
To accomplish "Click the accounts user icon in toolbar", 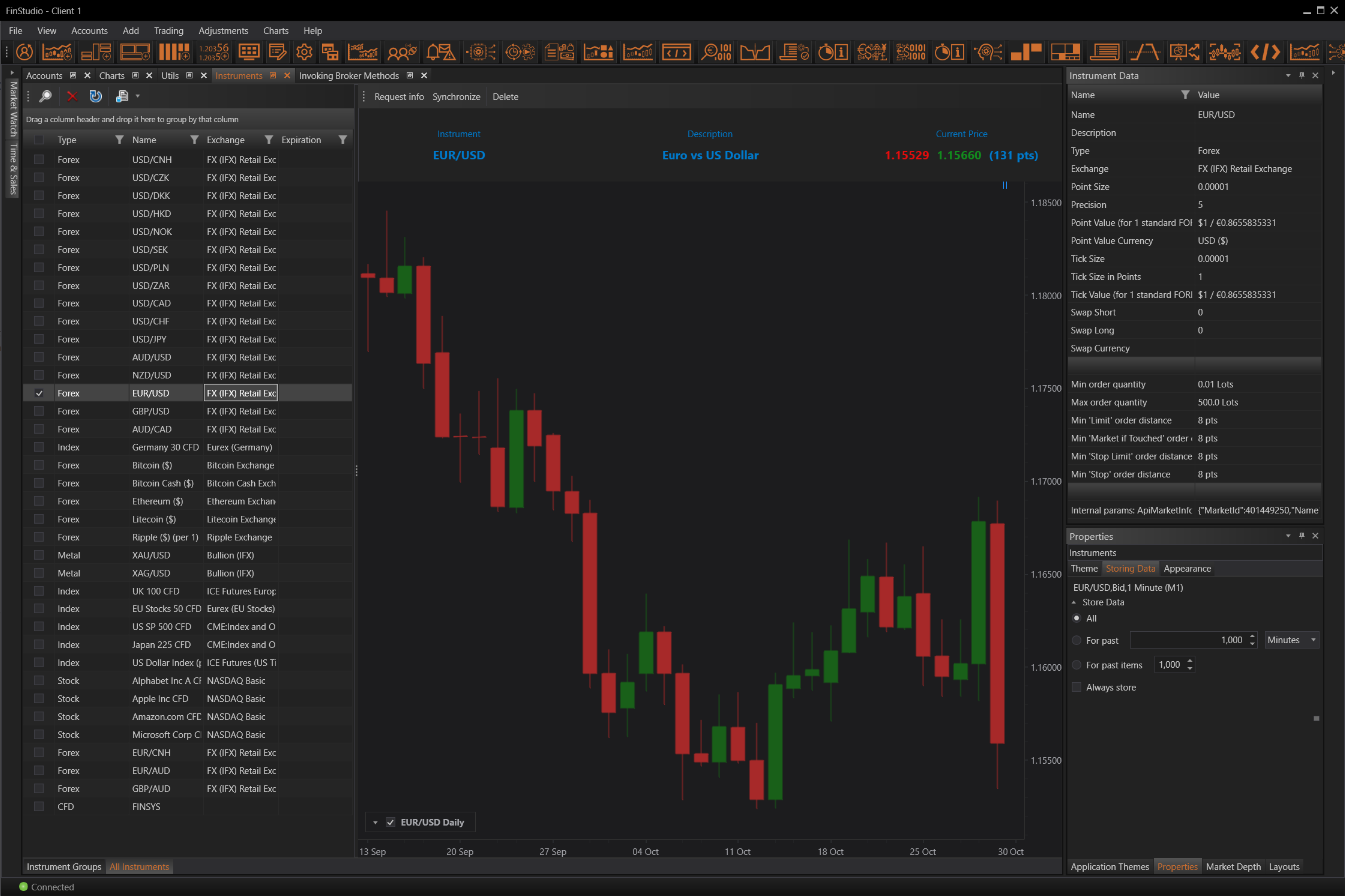I will click(x=24, y=52).
